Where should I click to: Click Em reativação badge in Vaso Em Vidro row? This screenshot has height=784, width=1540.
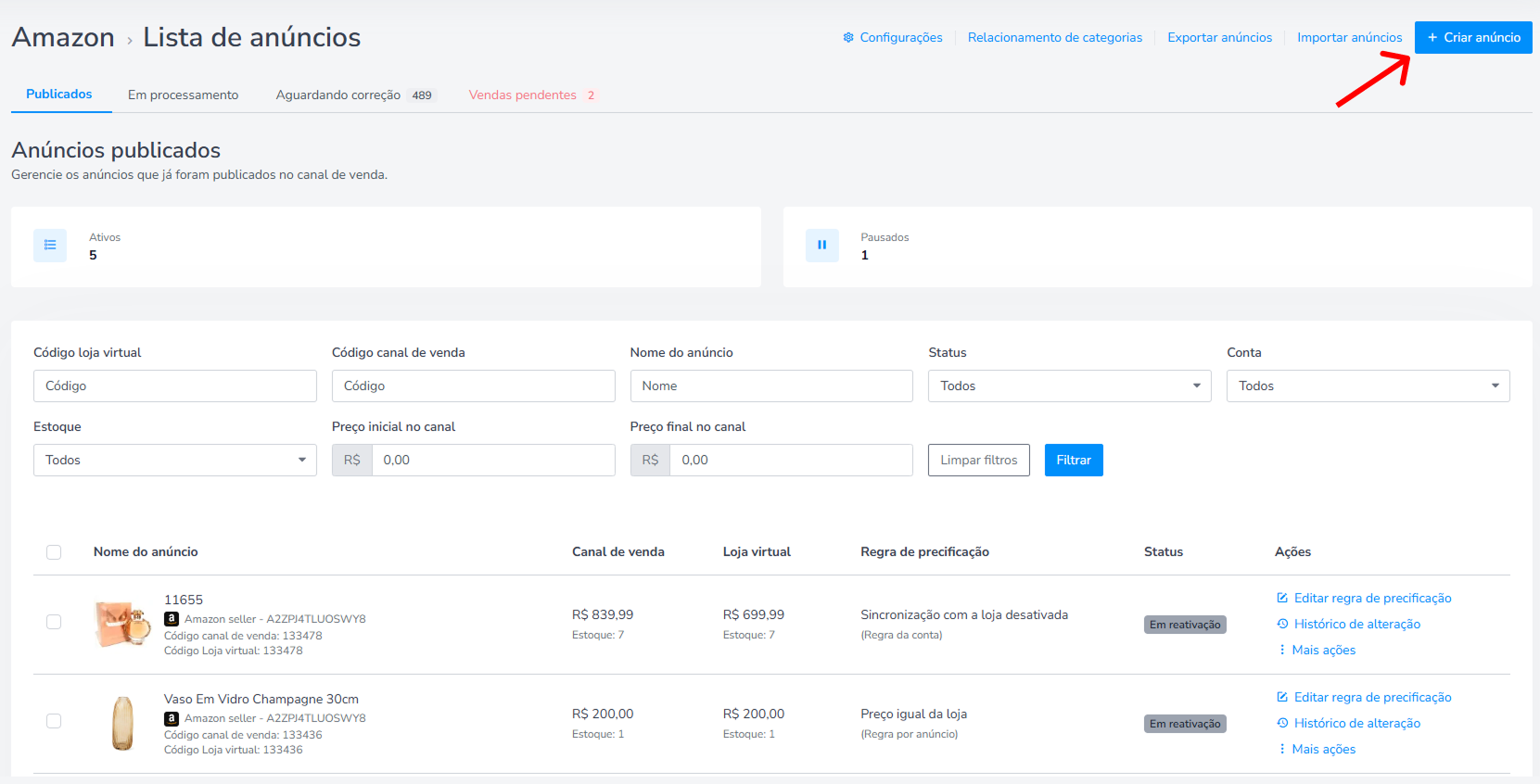pyautogui.click(x=1185, y=724)
